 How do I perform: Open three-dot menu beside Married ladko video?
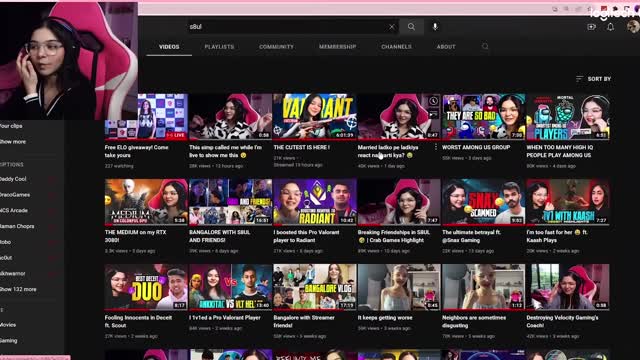(436, 147)
